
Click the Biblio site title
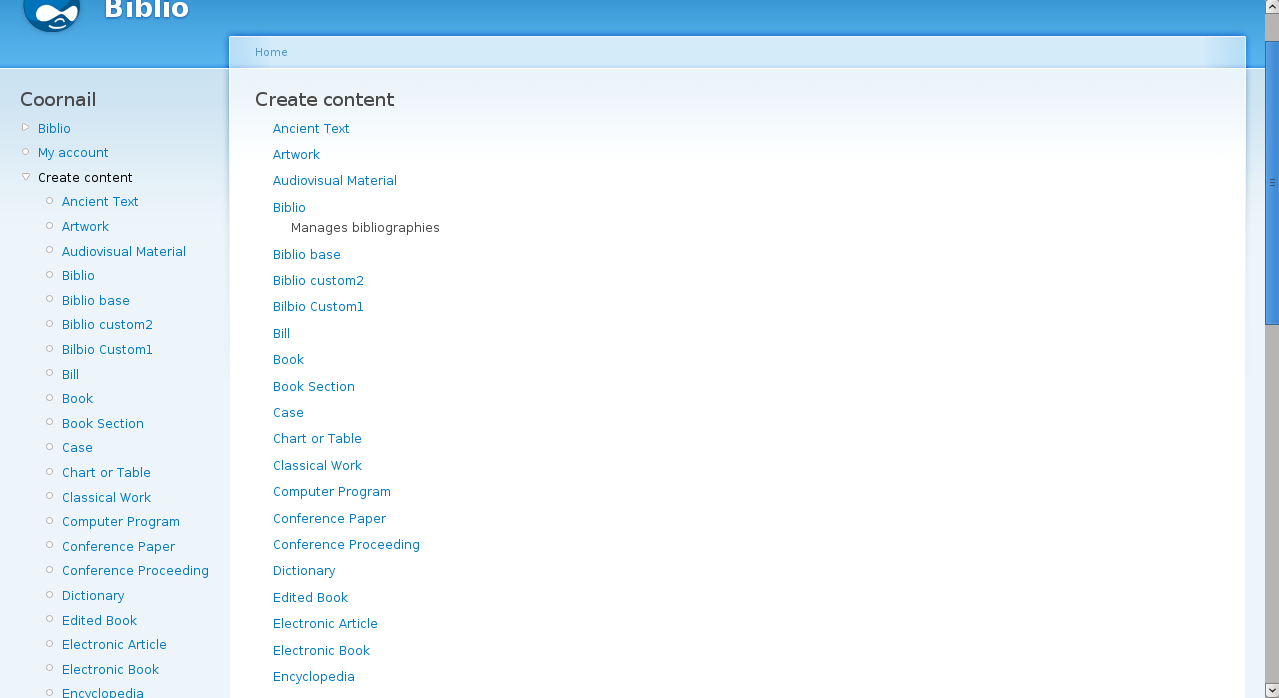146,10
